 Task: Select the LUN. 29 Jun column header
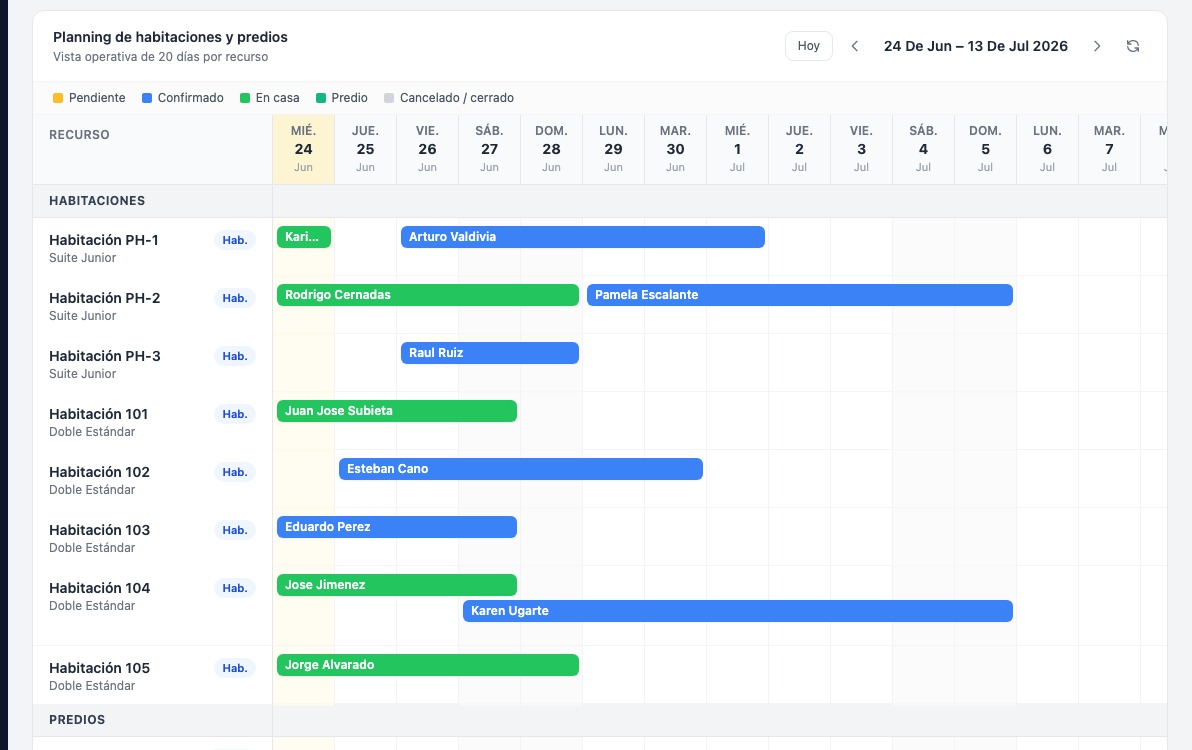click(x=613, y=149)
